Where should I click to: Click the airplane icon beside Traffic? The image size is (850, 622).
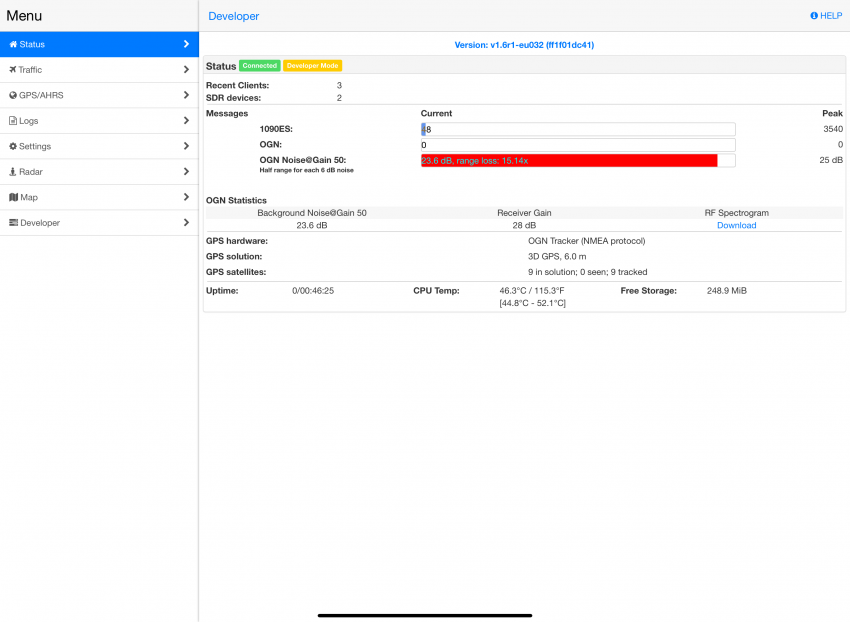[x=12, y=70]
